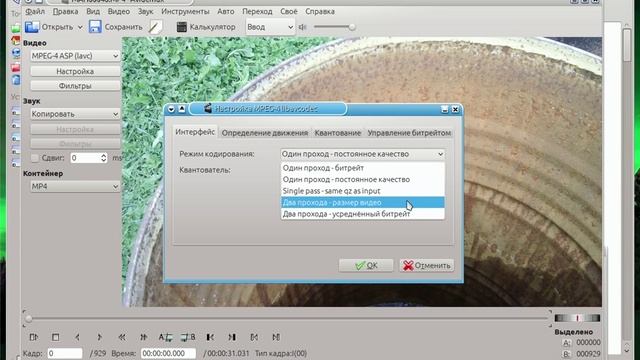Open the Input volume dropdown in toolbar
Screen dimensions: 640x360
coord(270,27)
